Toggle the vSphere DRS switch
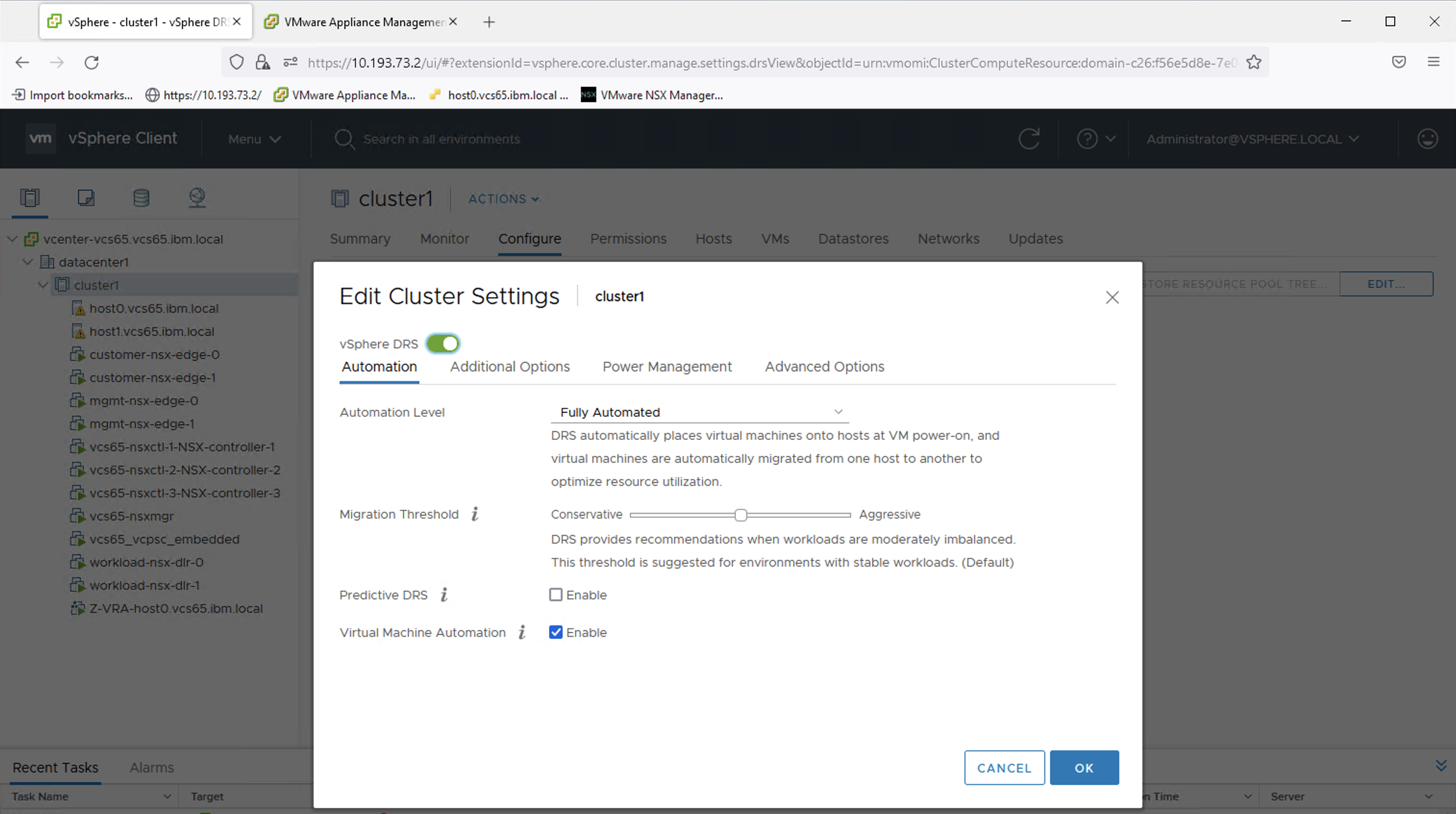 click(443, 343)
